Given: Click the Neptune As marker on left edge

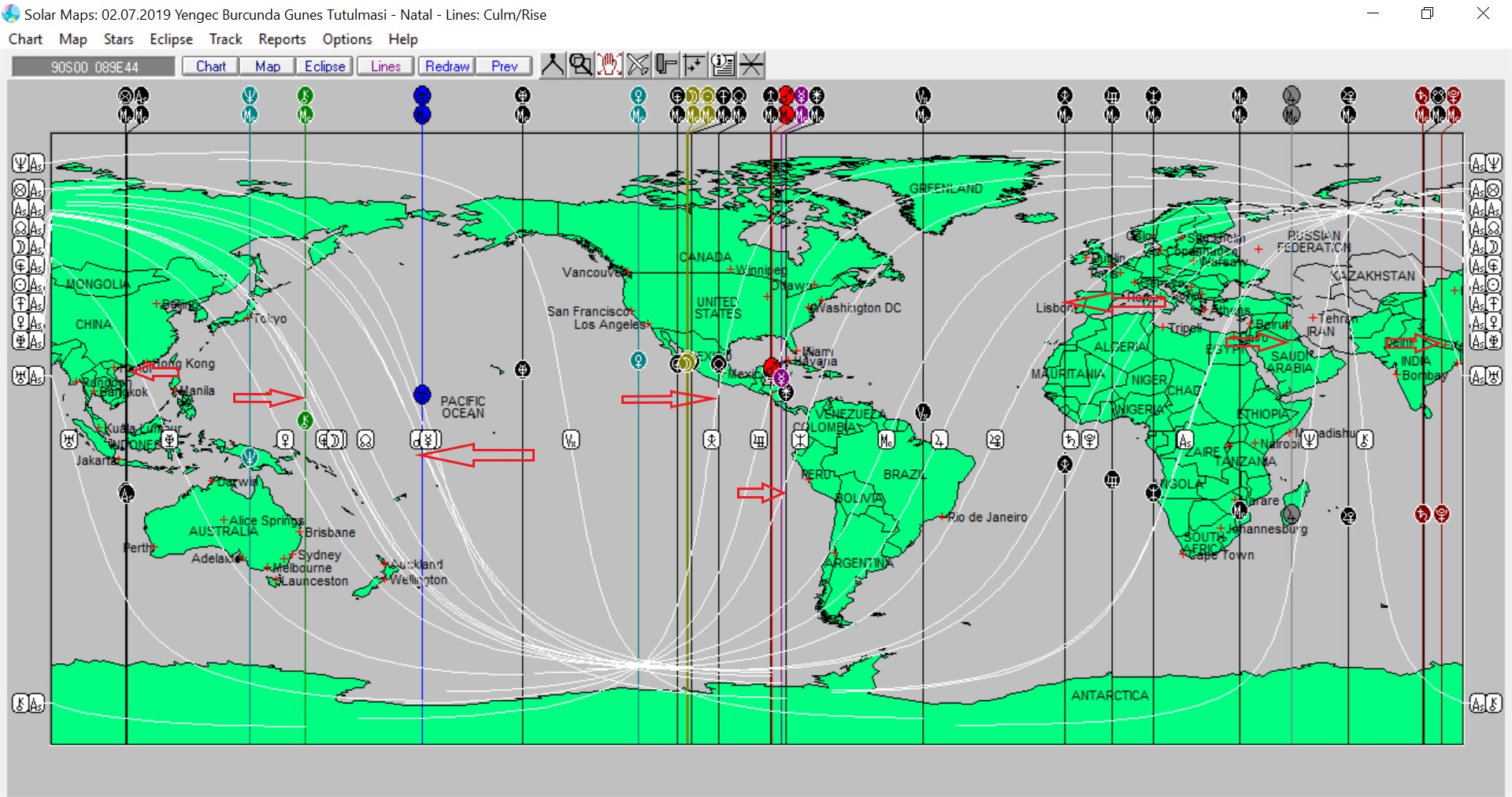Looking at the screenshot, I should coord(28,163).
